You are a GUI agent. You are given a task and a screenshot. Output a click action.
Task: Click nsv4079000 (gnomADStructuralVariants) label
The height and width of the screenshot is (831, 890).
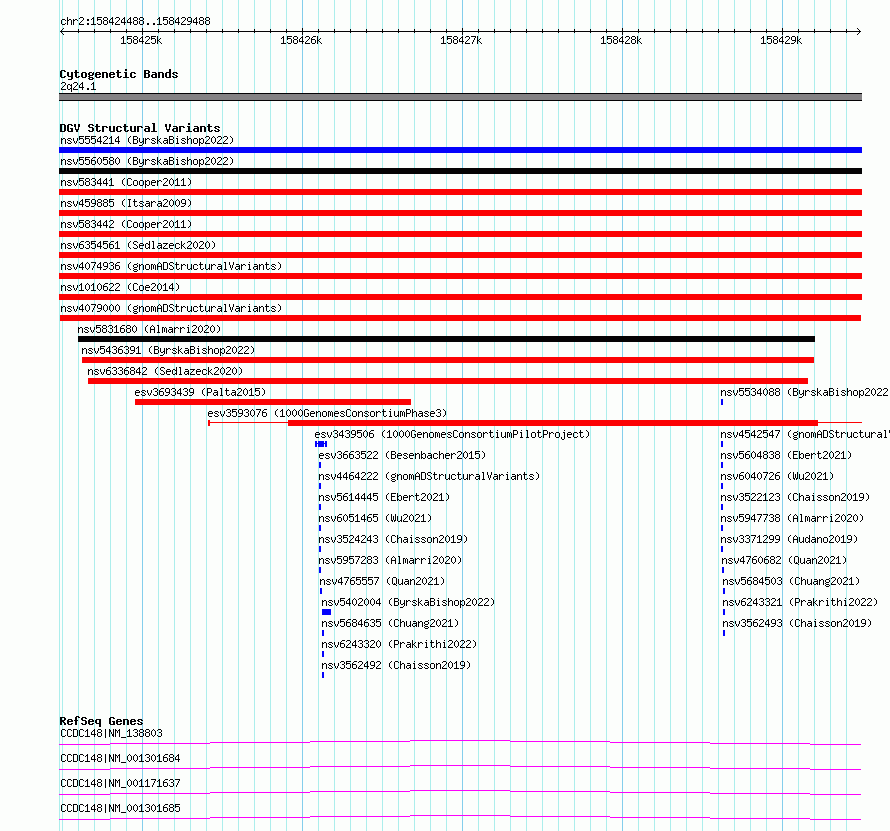171,308
